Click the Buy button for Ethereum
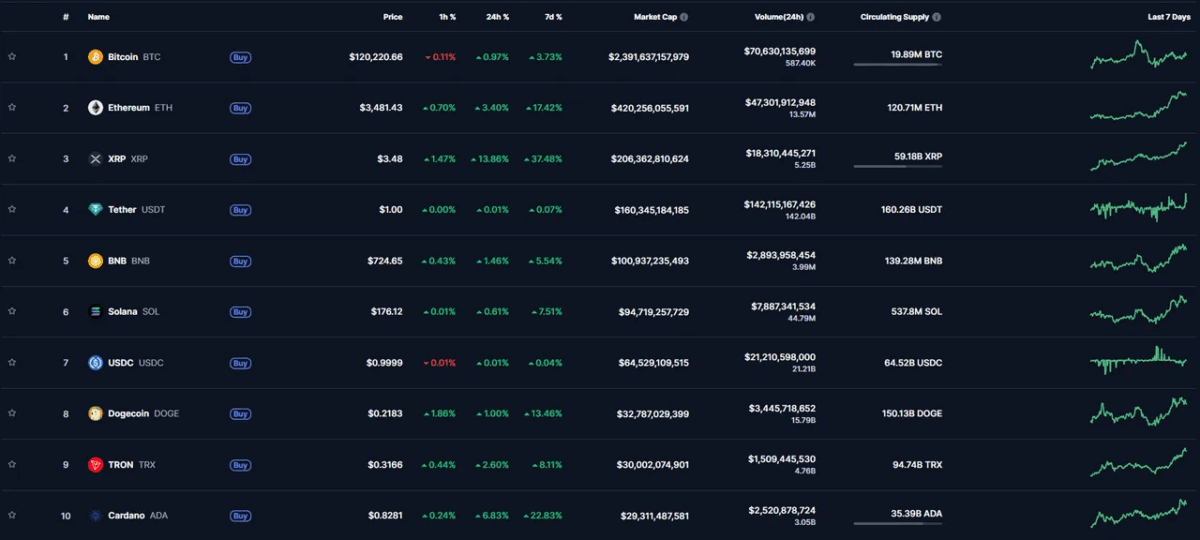Image resolution: width=1200 pixels, height=540 pixels. tap(240, 108)
